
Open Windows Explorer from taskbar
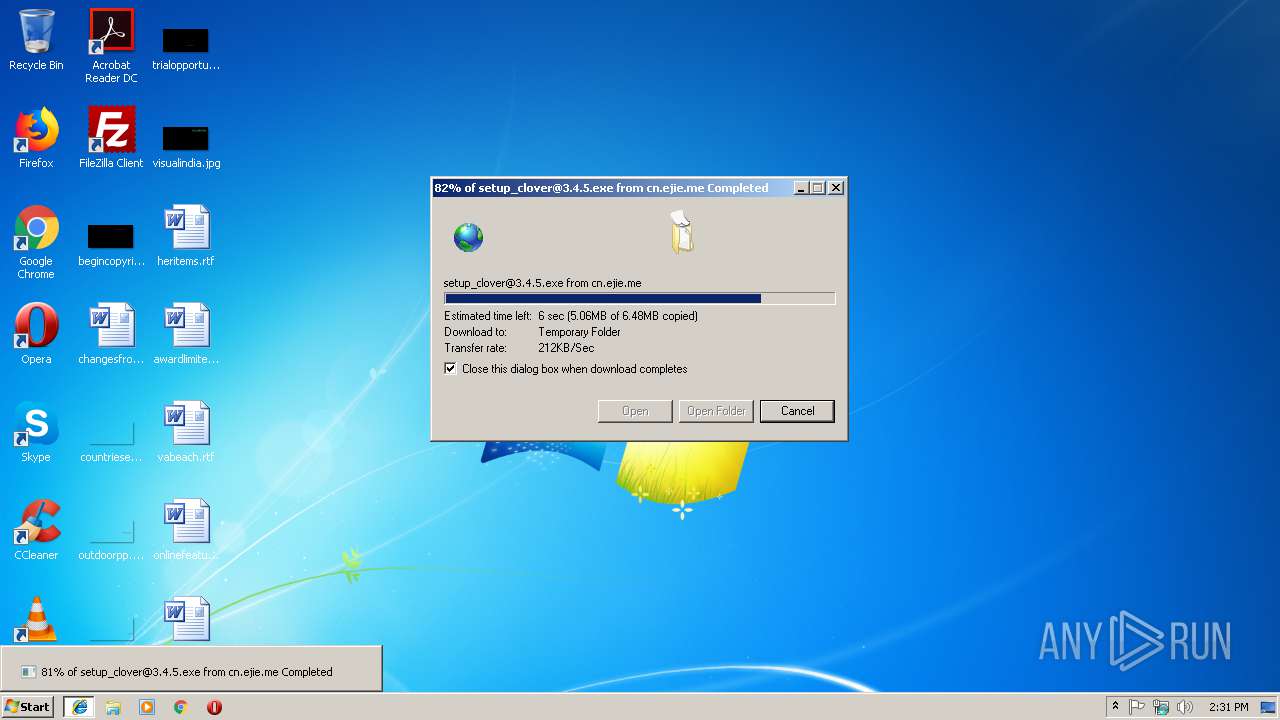[x=113, y=707]
